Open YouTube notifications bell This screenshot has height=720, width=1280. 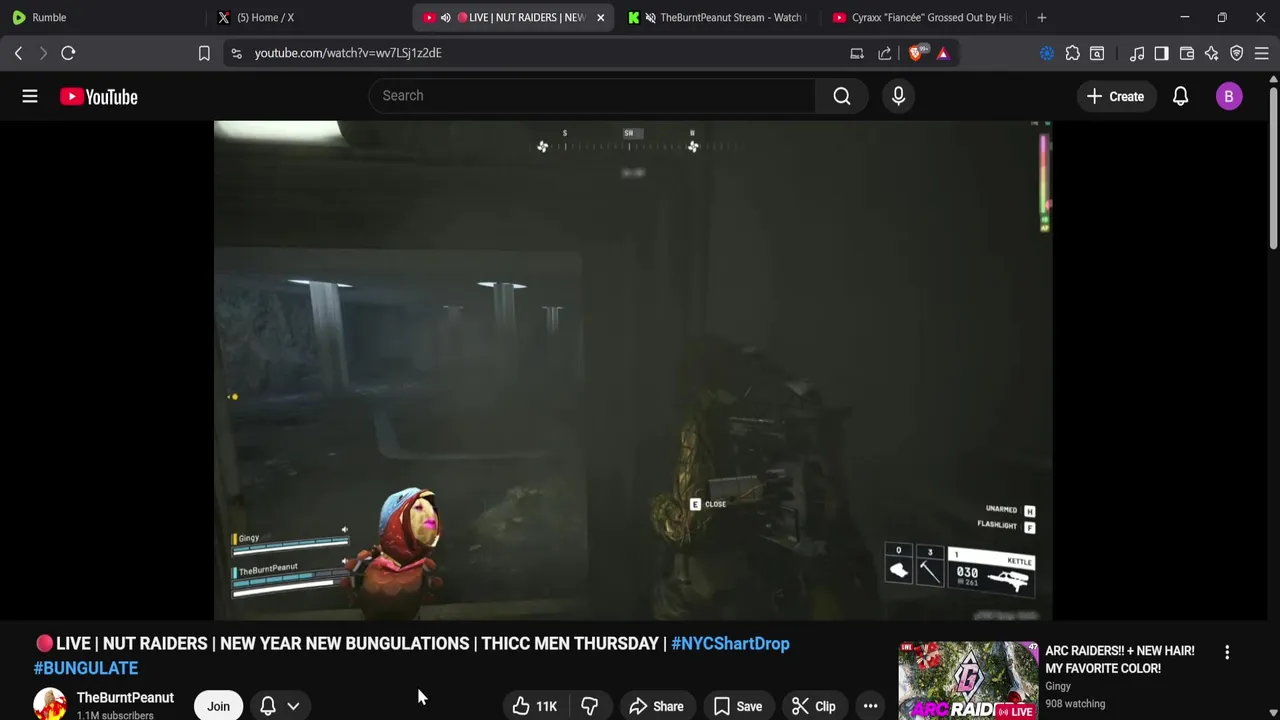point(1180,96)
